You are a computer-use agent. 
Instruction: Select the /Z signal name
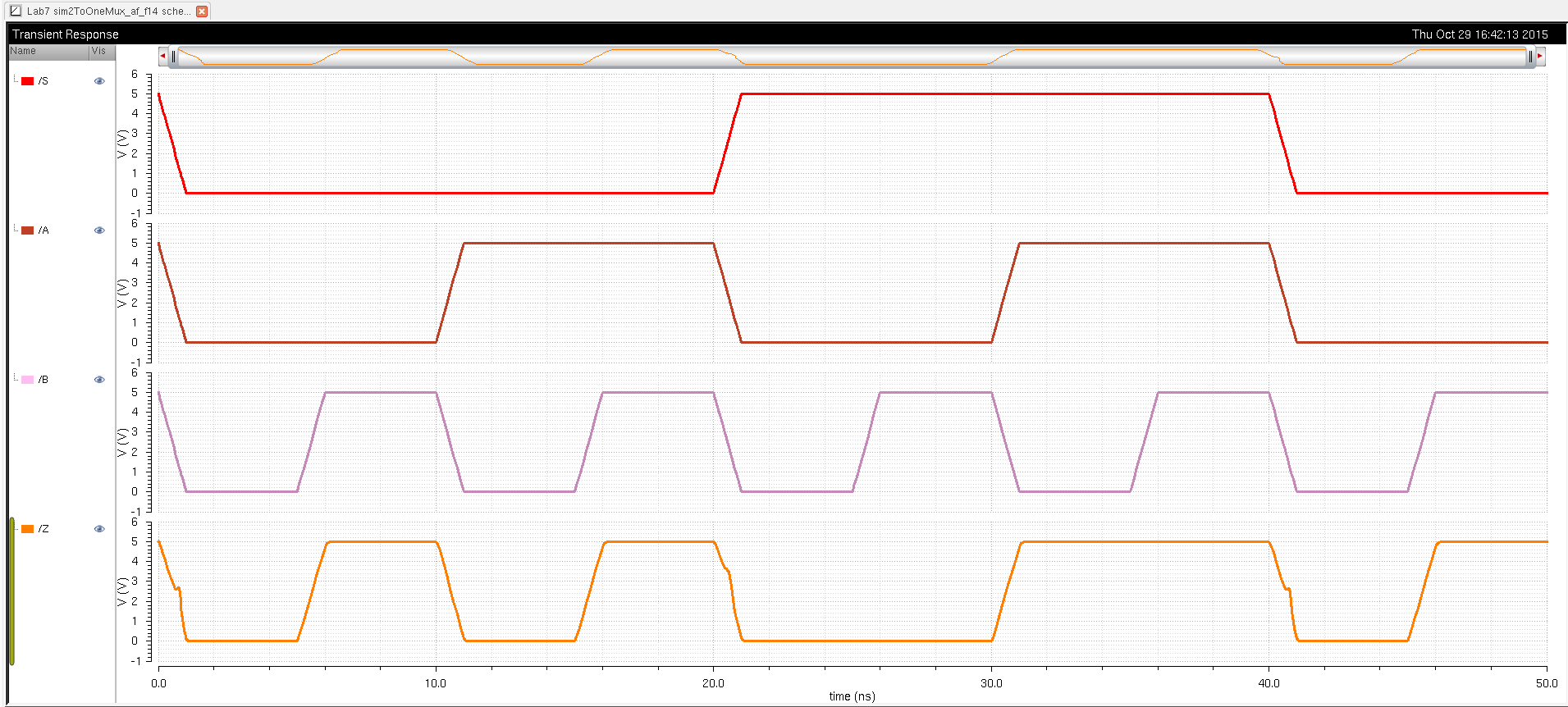point(43,529)
